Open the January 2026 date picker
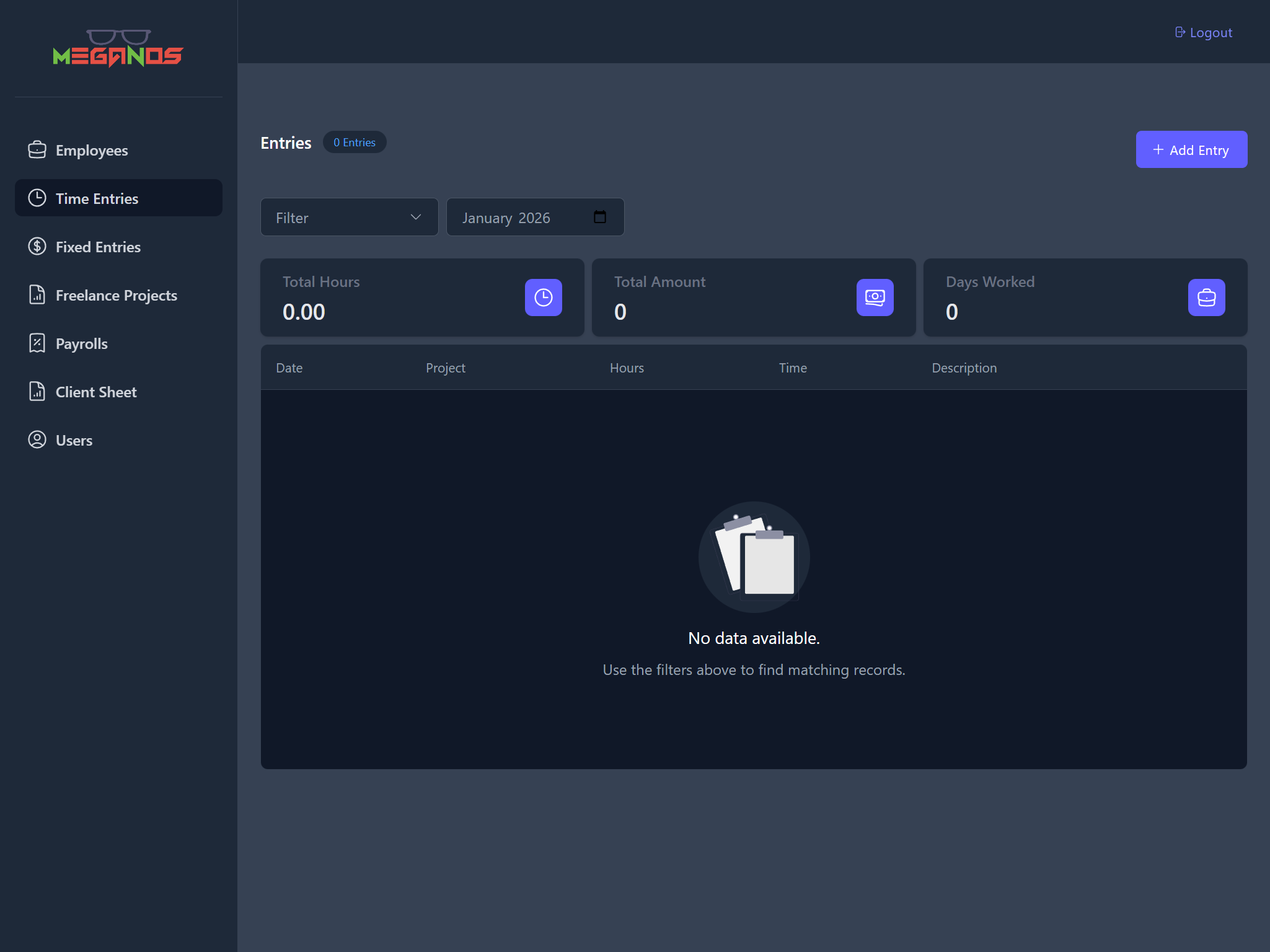The height and width of the screenshot is (952, 1270). (598, 217)
